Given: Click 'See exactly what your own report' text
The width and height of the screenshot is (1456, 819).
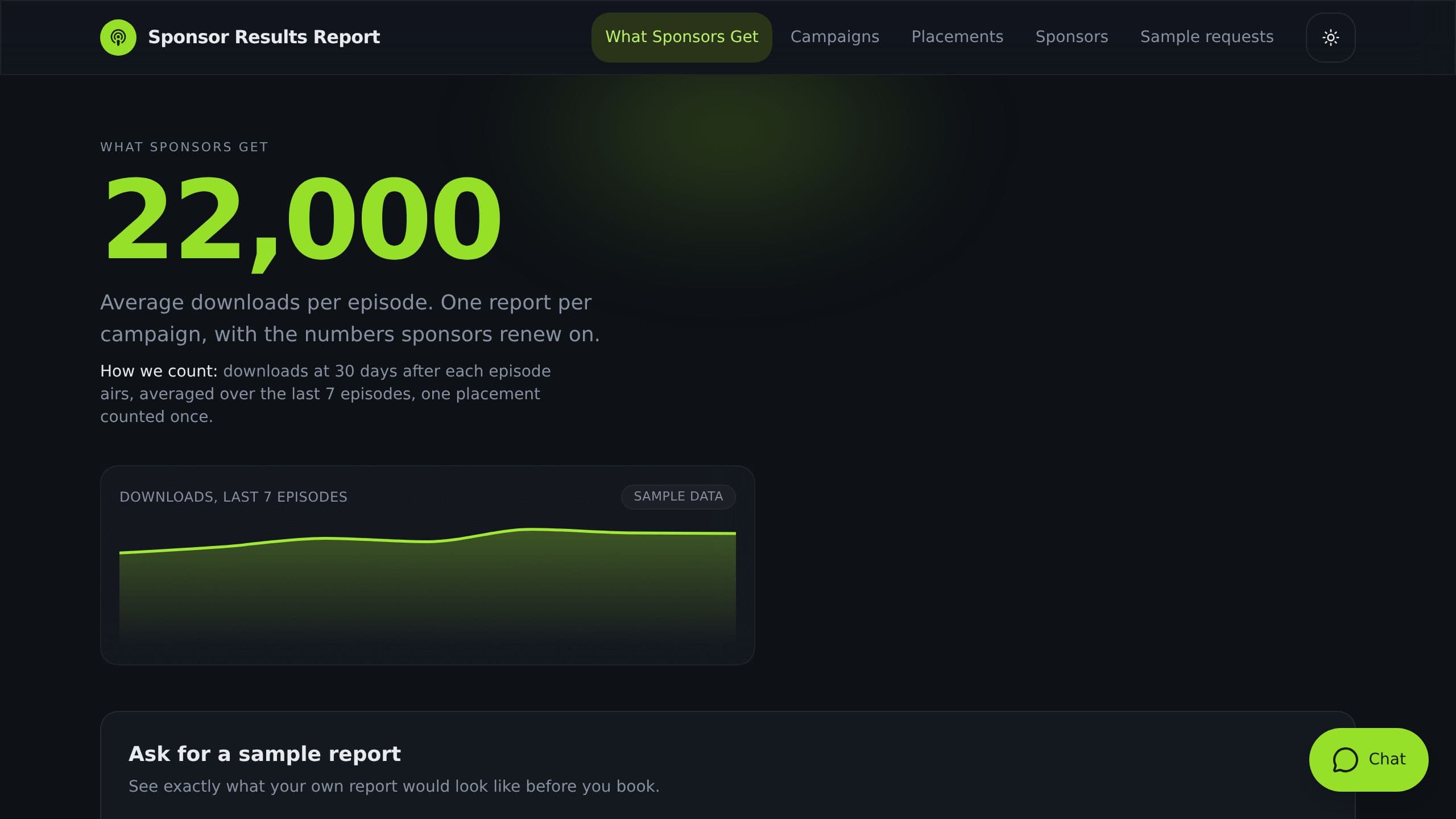Looking at the screenshot, I should coord(394,787).
